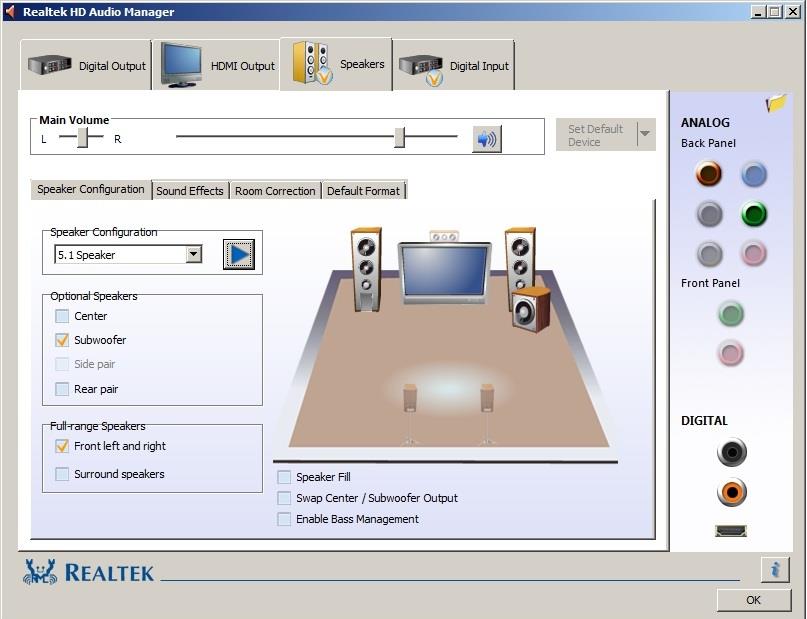
Task: Click the main volume slider handle
Action: 399,137
